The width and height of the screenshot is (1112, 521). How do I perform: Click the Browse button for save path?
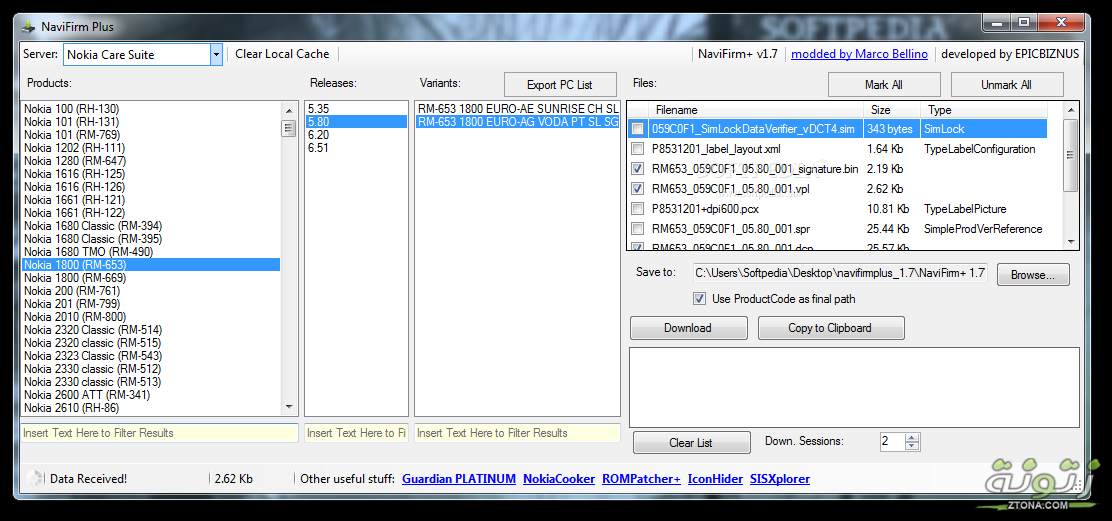1033,274
